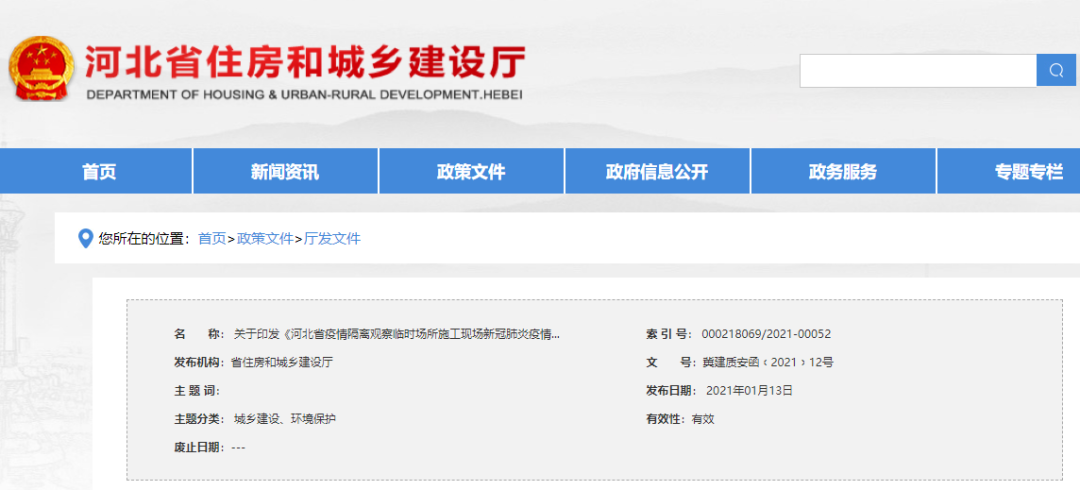Click the 河北省住房和城乡建设厅 site title
The height and width of the screenshot is (490, 1080).
click(x=304, y=62)
